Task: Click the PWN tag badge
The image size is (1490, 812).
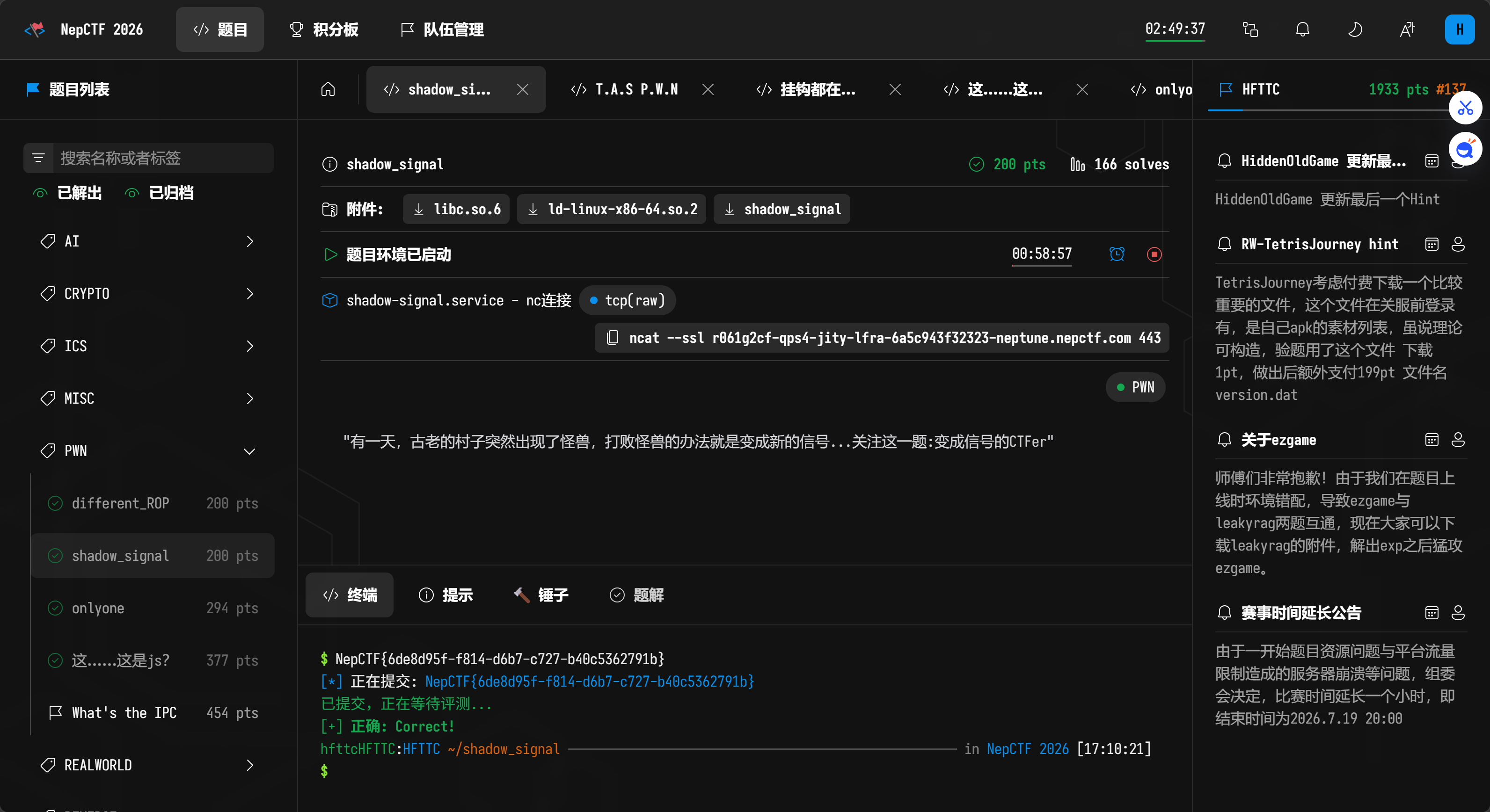Action: pos(1135,387)
